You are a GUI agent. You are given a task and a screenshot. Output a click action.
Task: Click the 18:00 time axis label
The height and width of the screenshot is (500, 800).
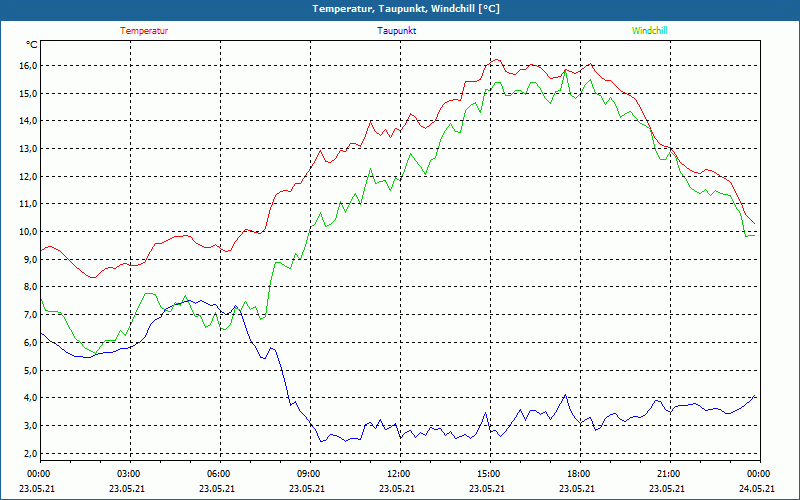[580, 474]
